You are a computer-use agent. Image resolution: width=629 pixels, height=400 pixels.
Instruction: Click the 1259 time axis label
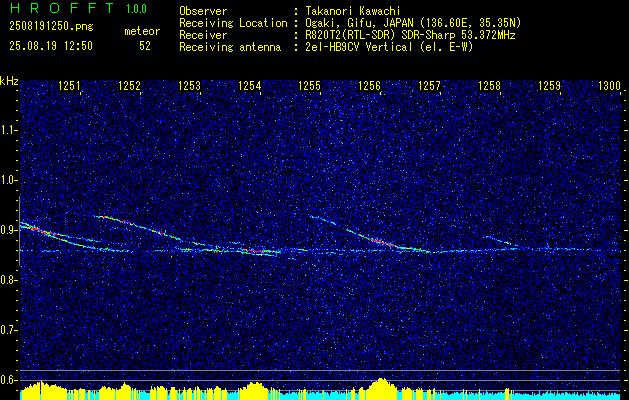(549, 86)
